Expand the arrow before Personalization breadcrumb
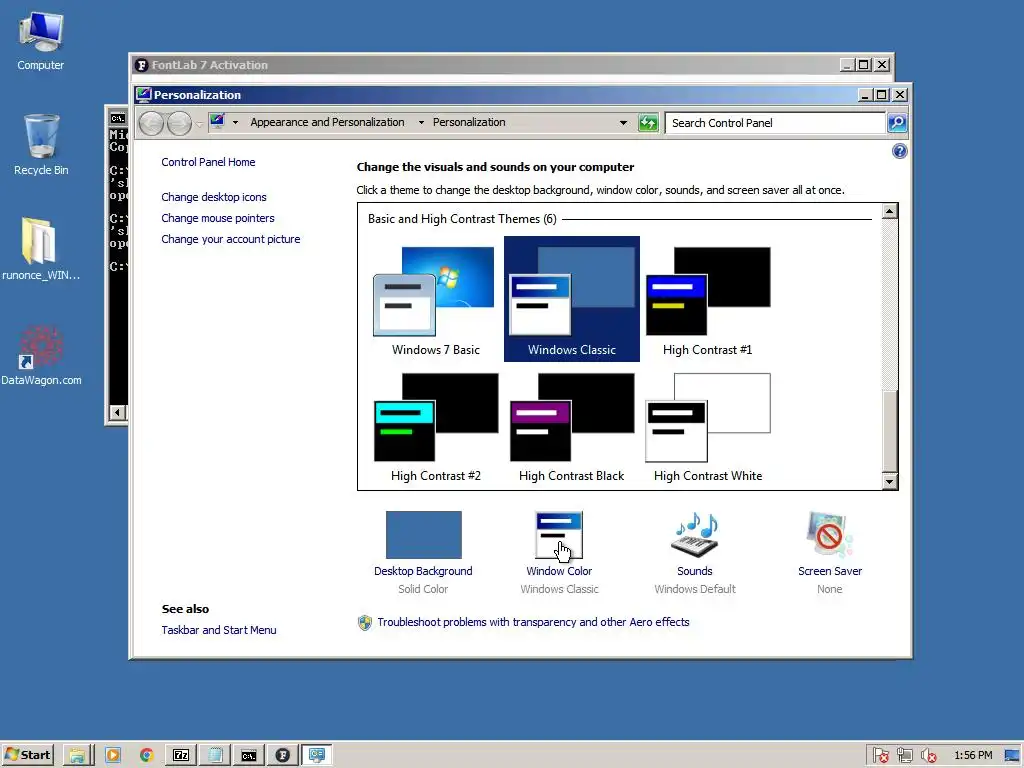Viewport: 1024px width, 768px height. [x=421, y=122]
